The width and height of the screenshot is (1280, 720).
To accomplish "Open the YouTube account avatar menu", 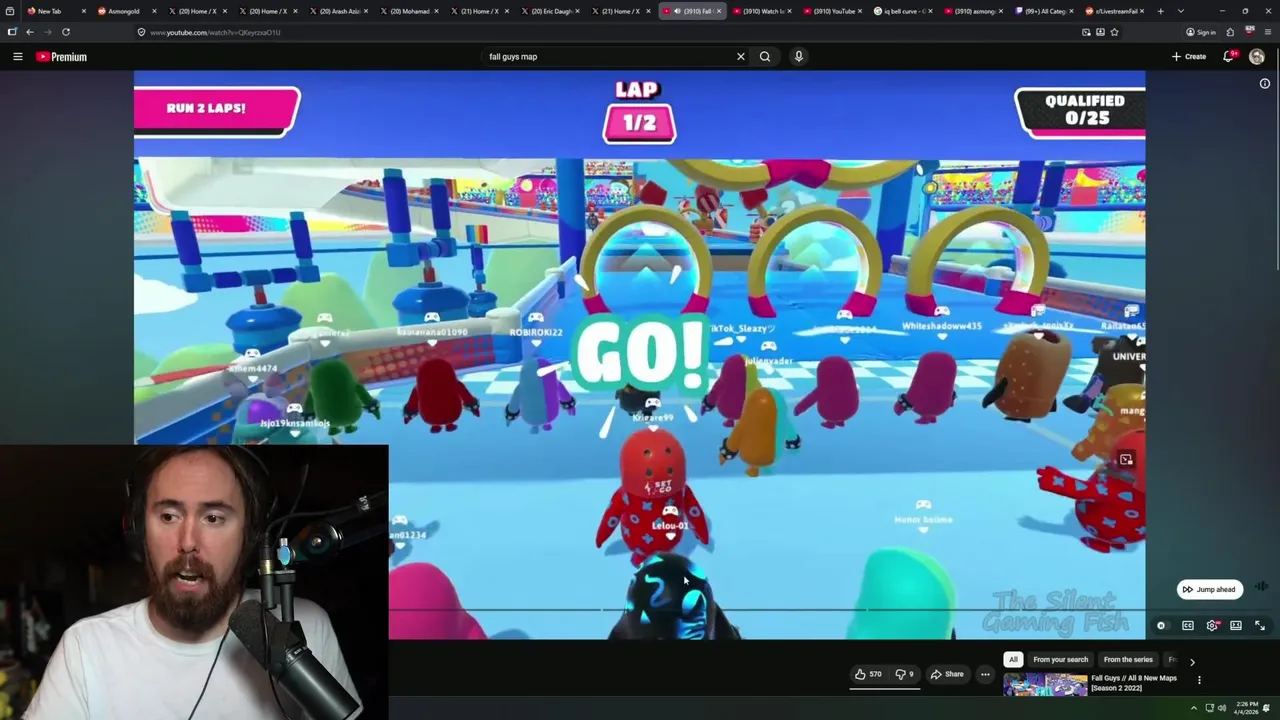I will click(1257, 57).
